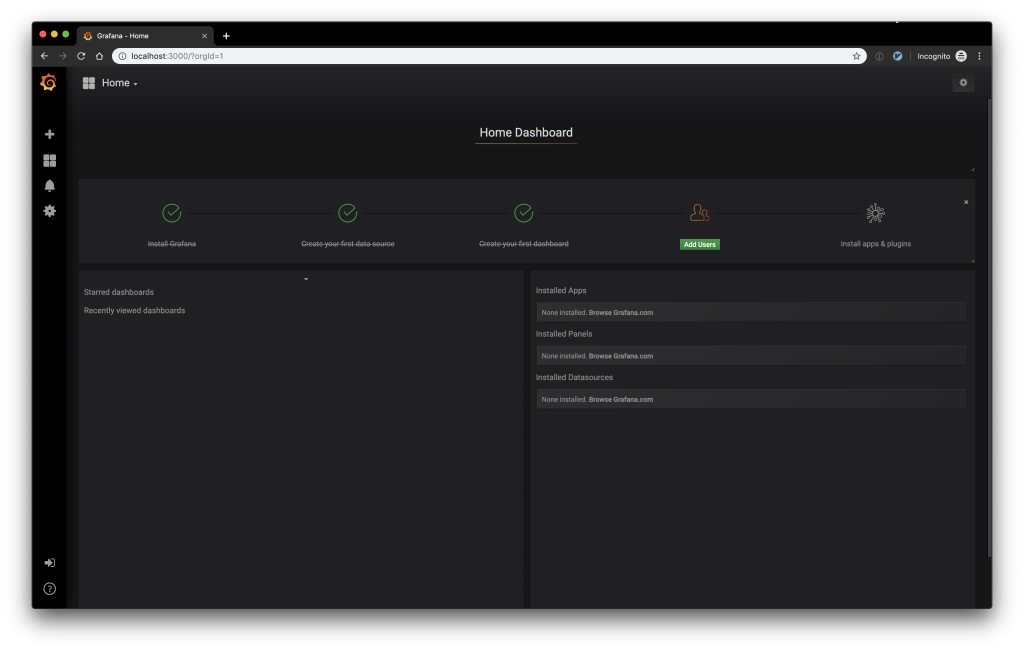Click the Home Dashboard title
The image size is (1024, 651).
tap(526, 133)
